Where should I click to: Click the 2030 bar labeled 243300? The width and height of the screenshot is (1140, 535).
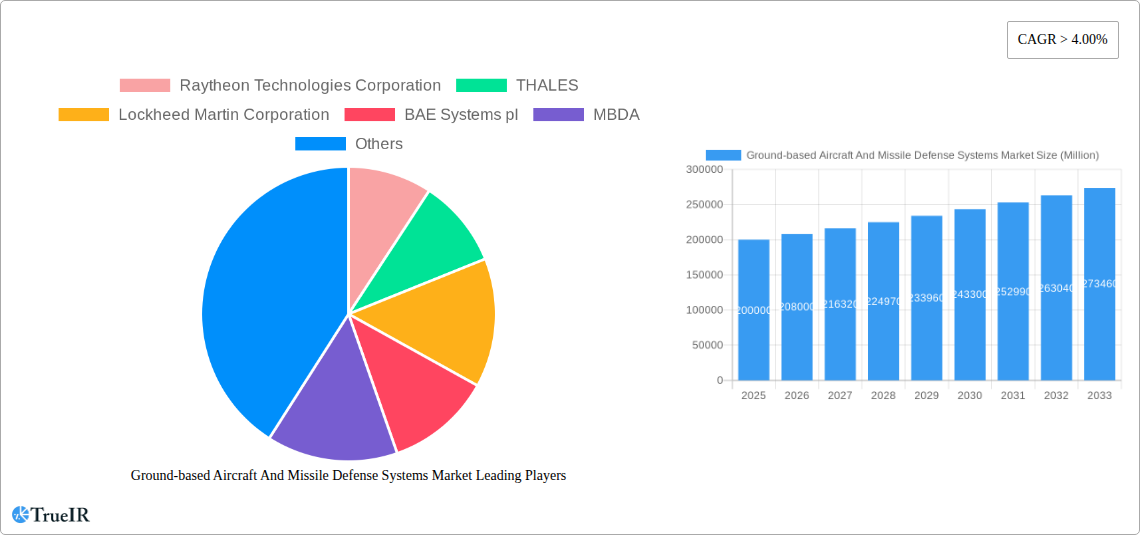pos(970,294)
